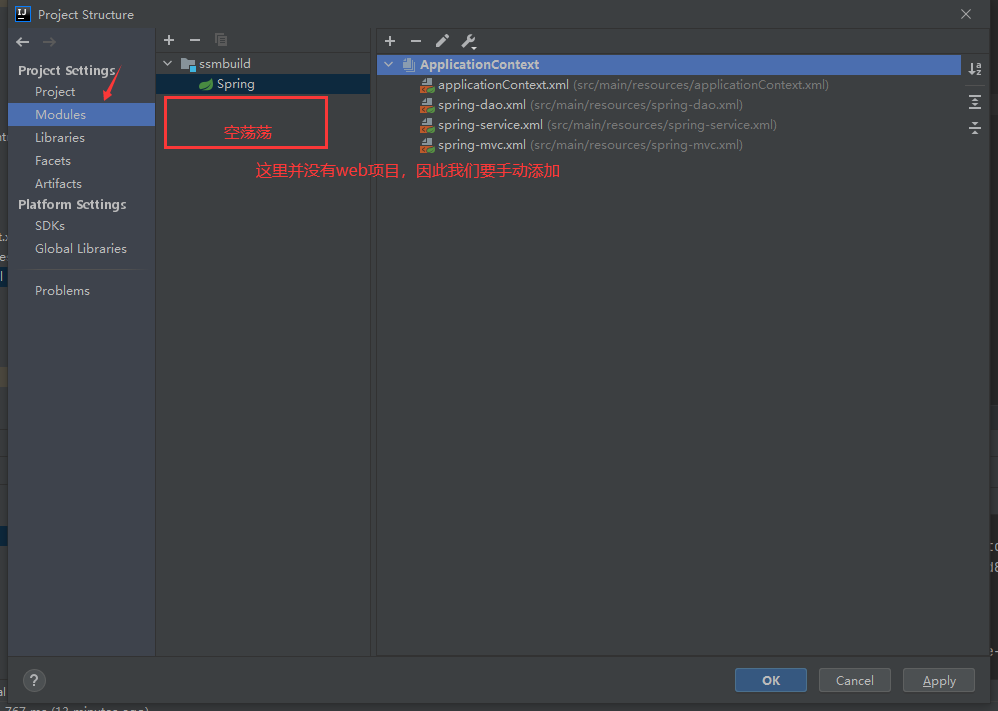Open the wrench settings icon
This screenshot has width=998, height=711.
[469, 41]
